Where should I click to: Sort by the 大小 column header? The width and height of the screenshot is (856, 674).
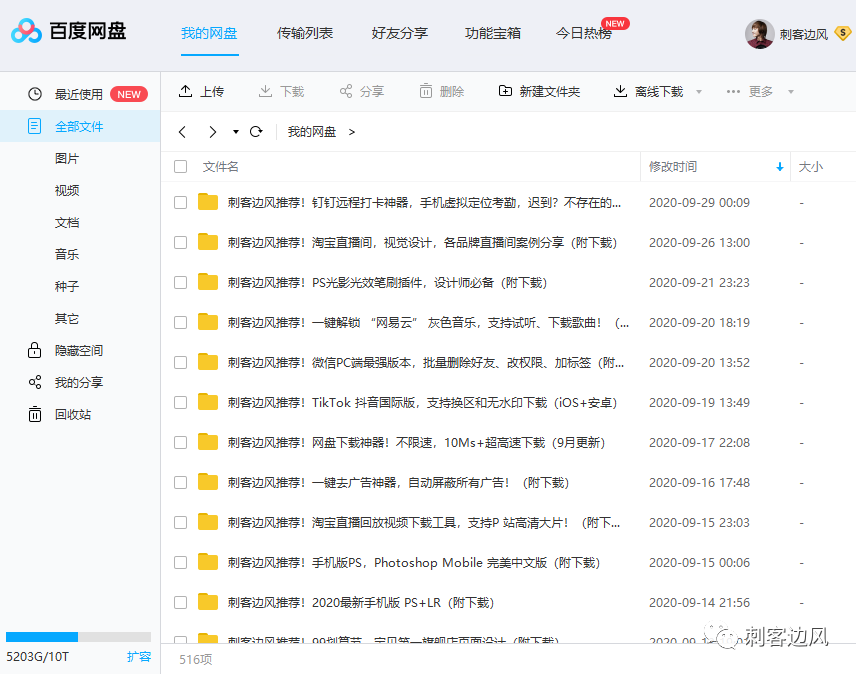click(x=811, y=167)
